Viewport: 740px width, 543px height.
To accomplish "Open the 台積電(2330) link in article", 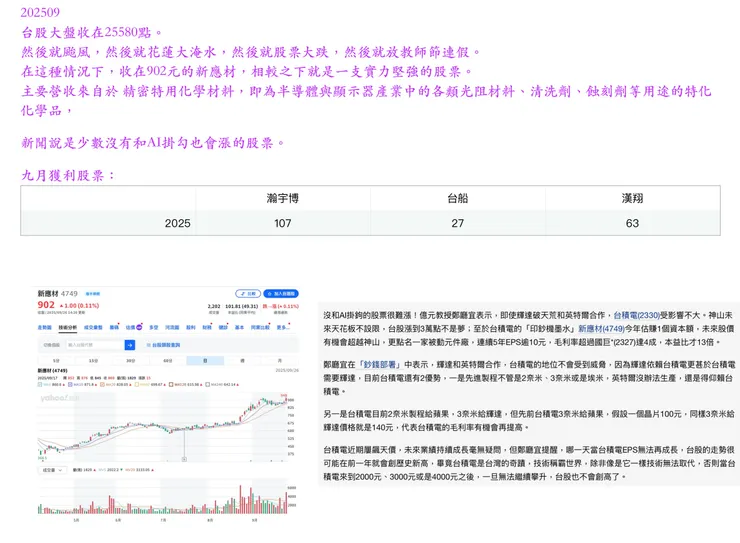I will [637, 315].
